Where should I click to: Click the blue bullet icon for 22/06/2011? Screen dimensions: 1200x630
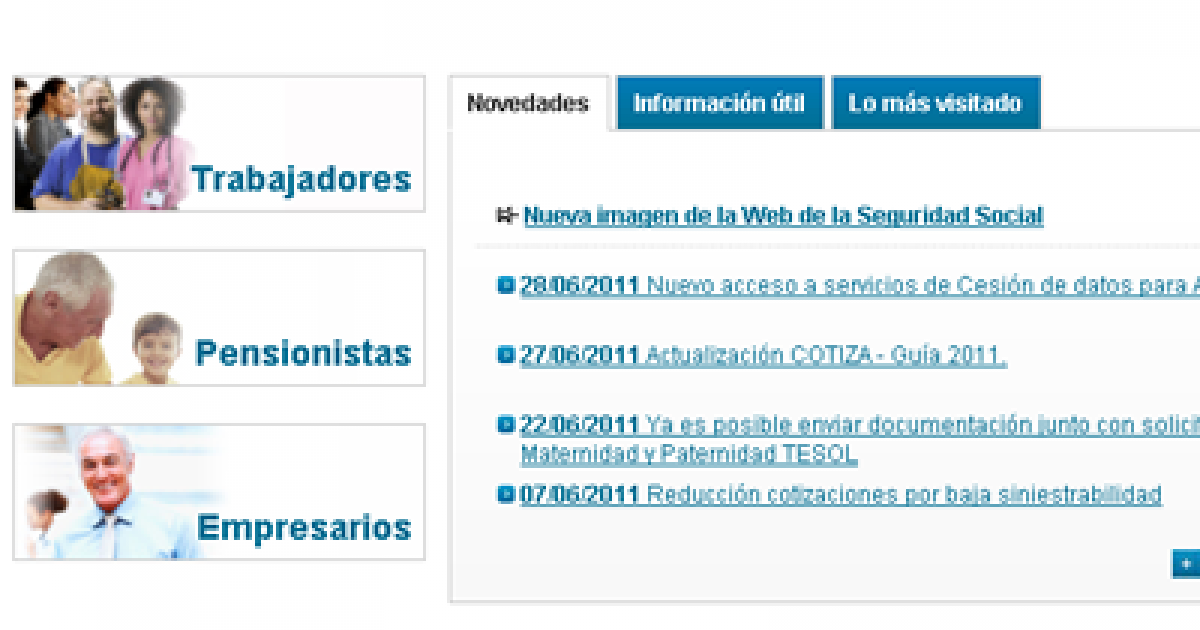506,424
